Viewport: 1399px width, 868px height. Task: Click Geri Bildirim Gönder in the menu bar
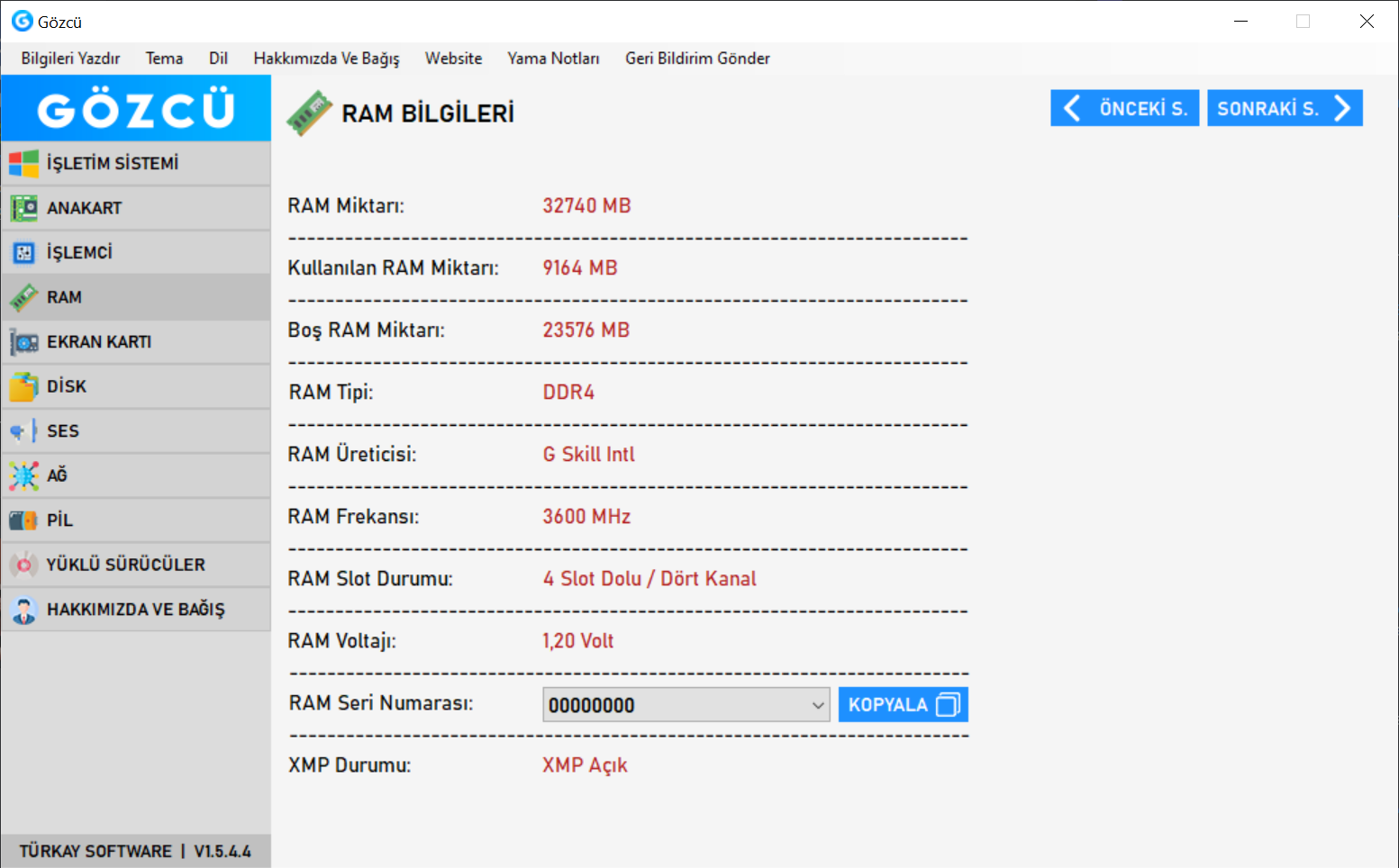(x=697, y=59)
